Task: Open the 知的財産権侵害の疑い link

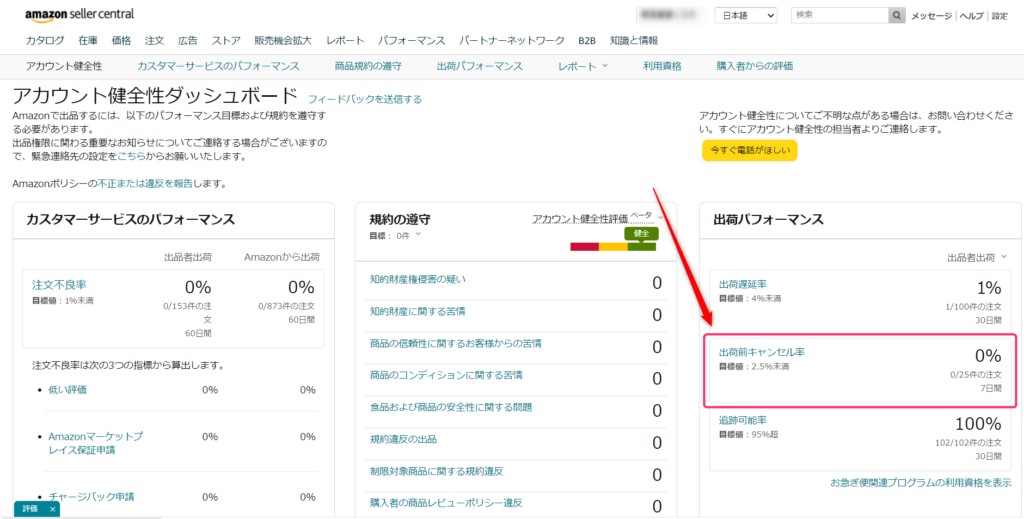Action: (417, 279)
